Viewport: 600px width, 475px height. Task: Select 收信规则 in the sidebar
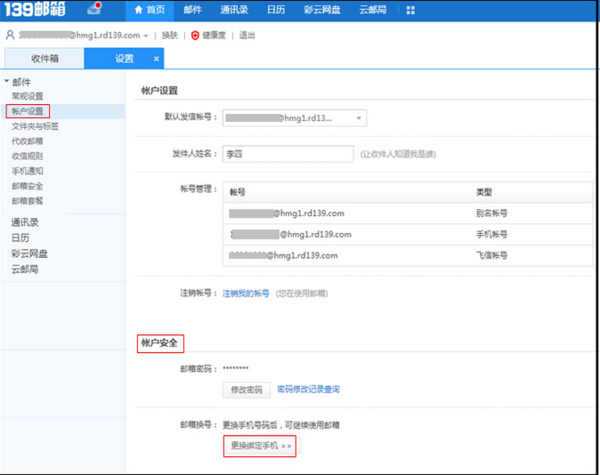point(27,156)
